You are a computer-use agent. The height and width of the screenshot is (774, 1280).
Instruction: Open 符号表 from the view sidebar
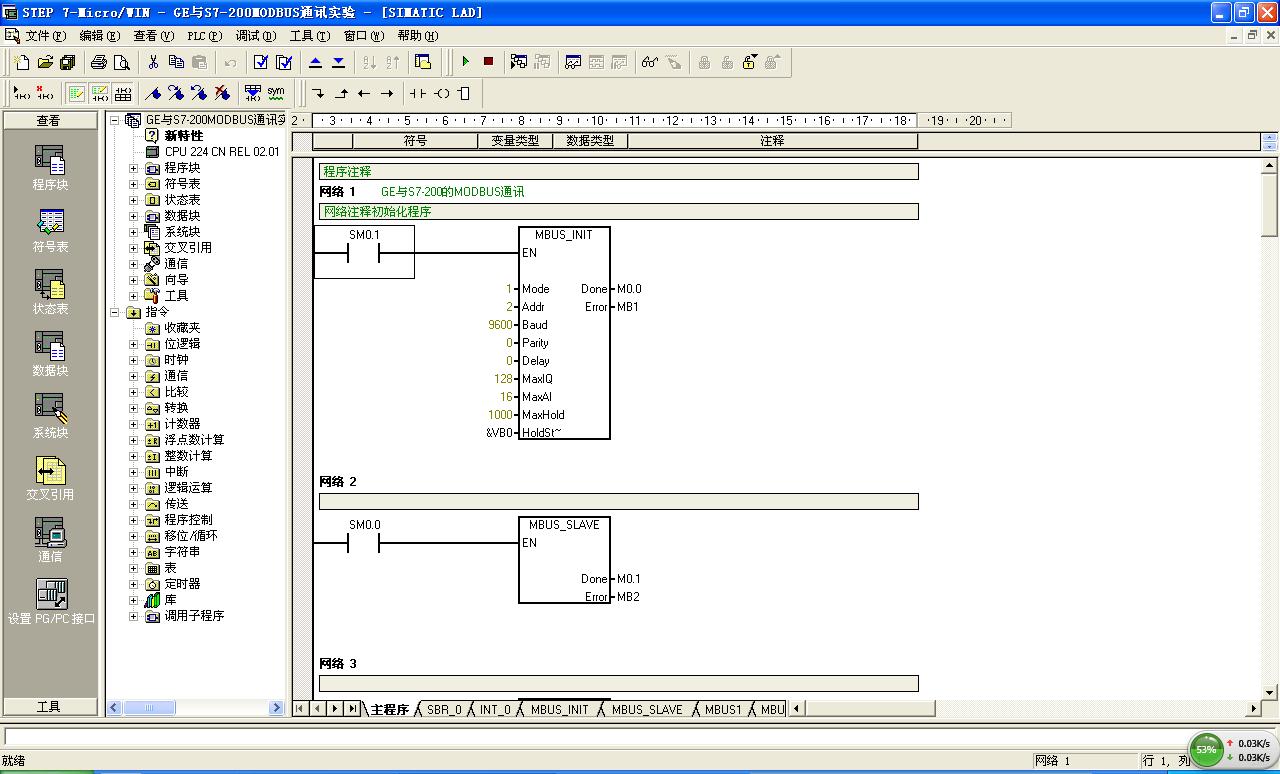50,229
